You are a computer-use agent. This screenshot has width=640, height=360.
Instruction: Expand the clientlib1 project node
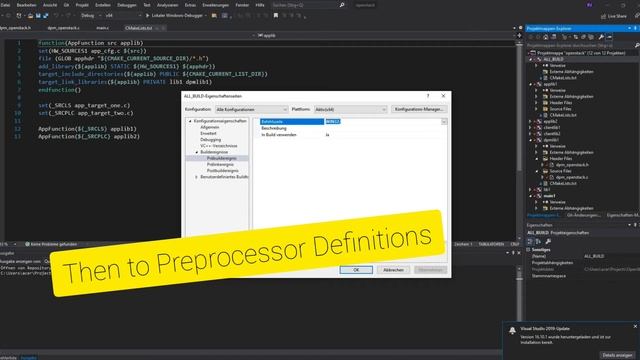point(531,127)
